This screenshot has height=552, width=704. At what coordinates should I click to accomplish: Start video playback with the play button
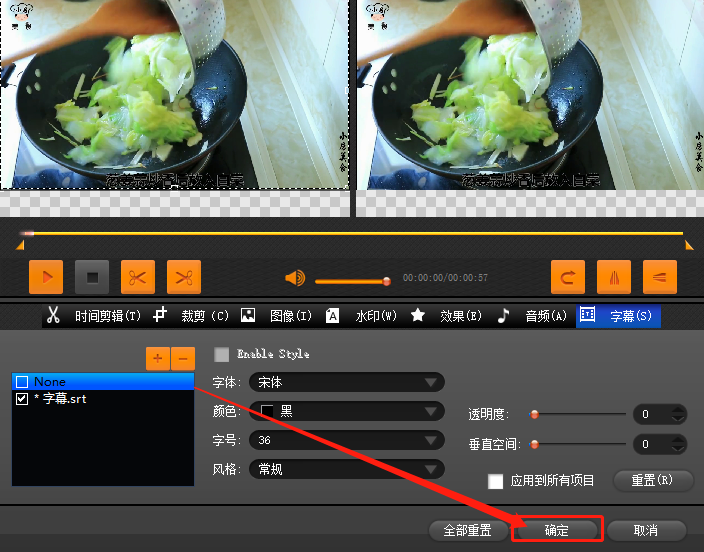coord(46,277)
